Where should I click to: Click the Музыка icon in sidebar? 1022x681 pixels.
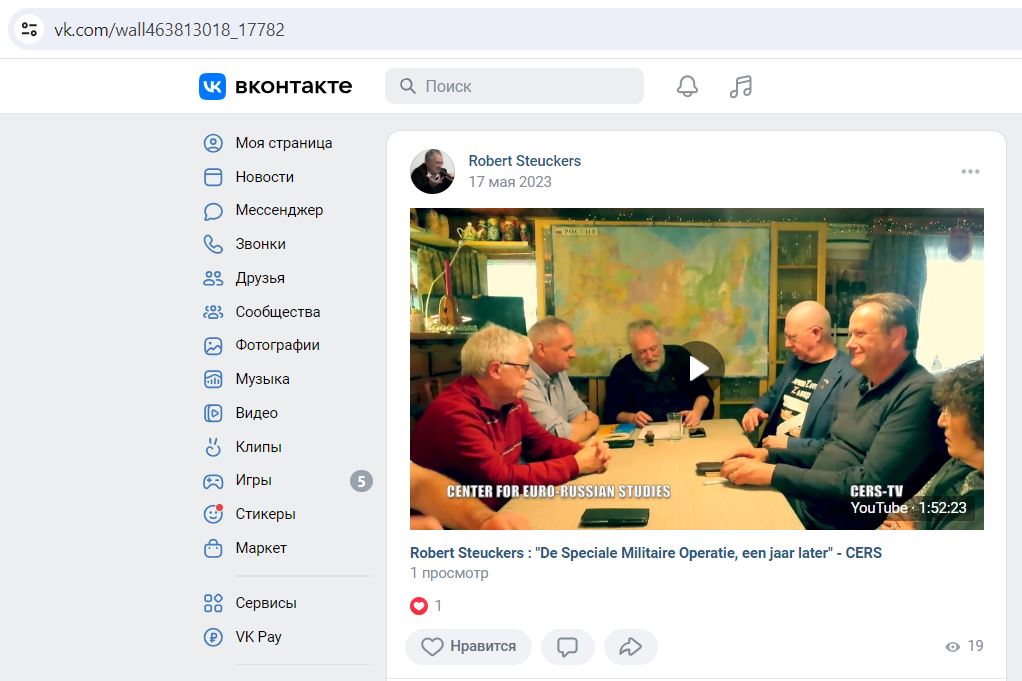click(213, 379)
